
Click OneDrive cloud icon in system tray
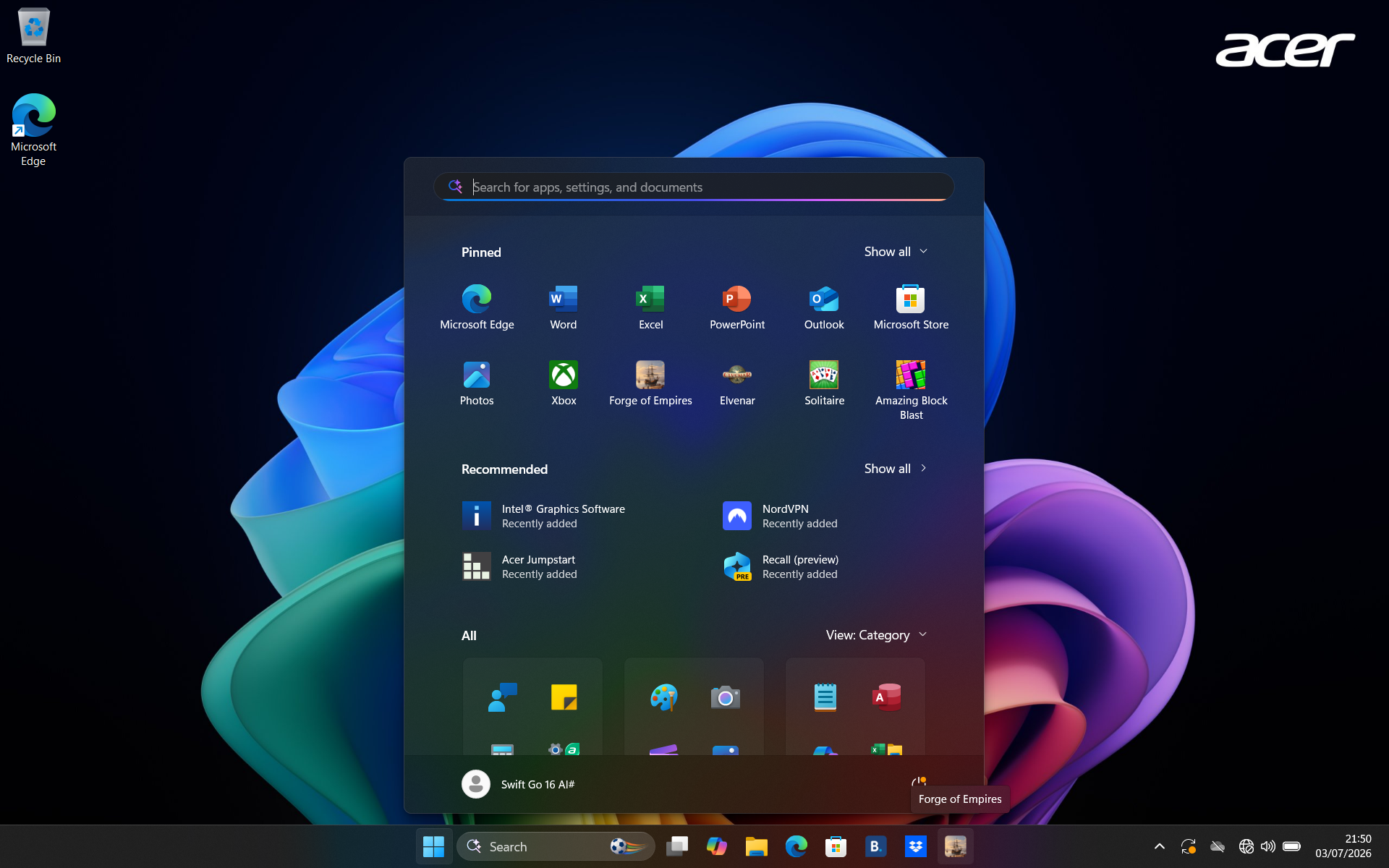point(1218,846)
